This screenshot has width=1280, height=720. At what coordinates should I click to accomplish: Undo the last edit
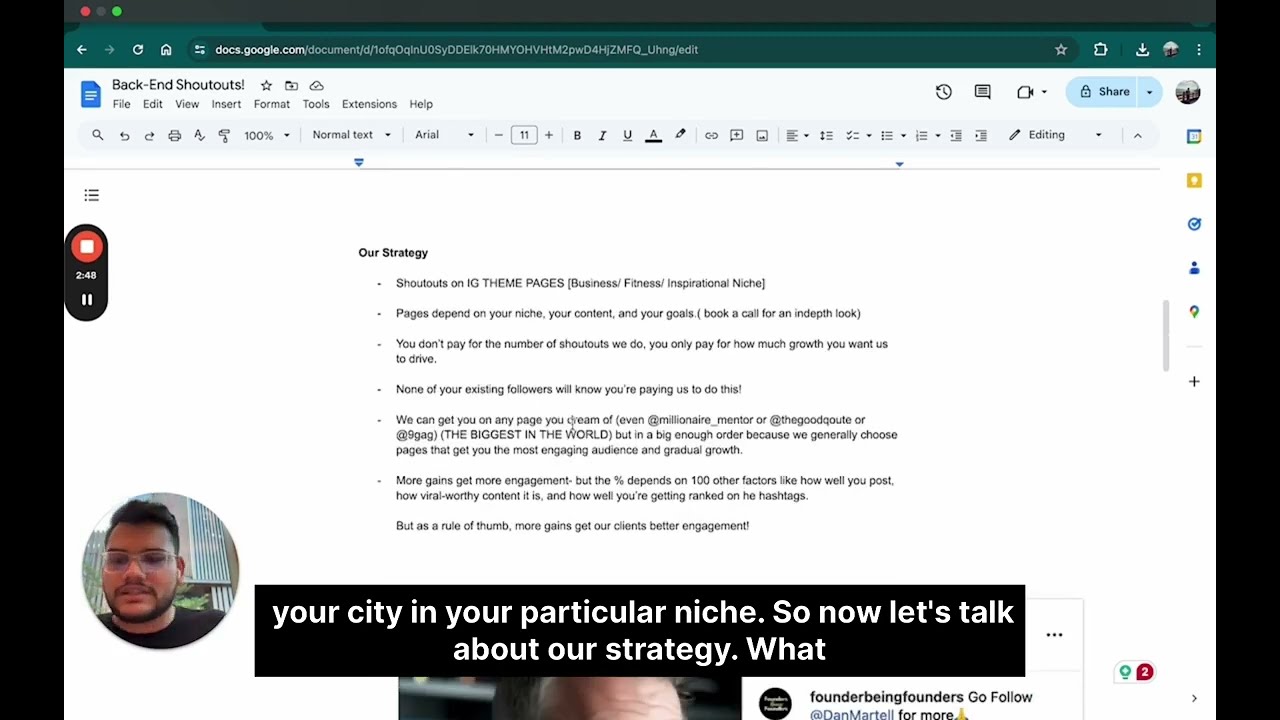point(124,135)
